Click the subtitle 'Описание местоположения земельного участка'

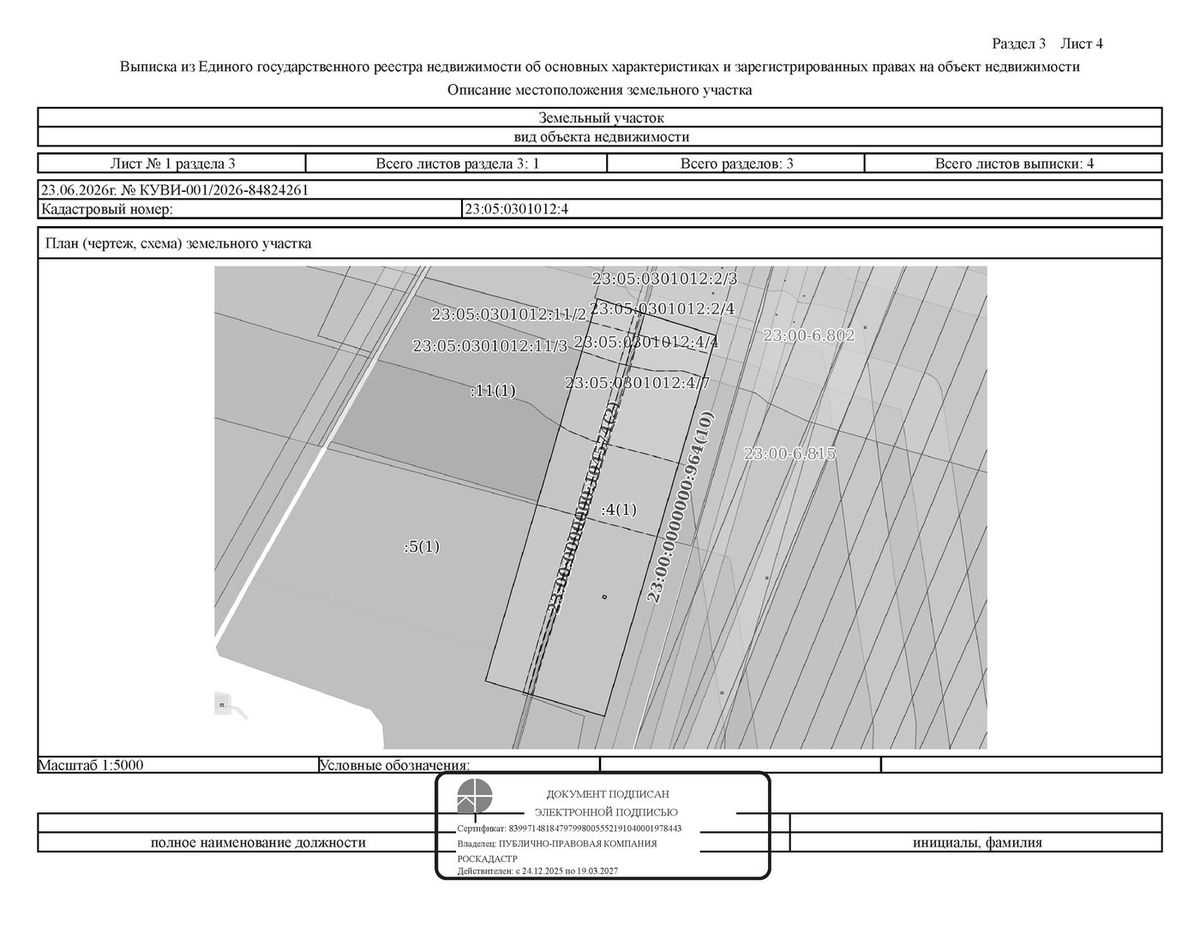(x=600, y=90)
